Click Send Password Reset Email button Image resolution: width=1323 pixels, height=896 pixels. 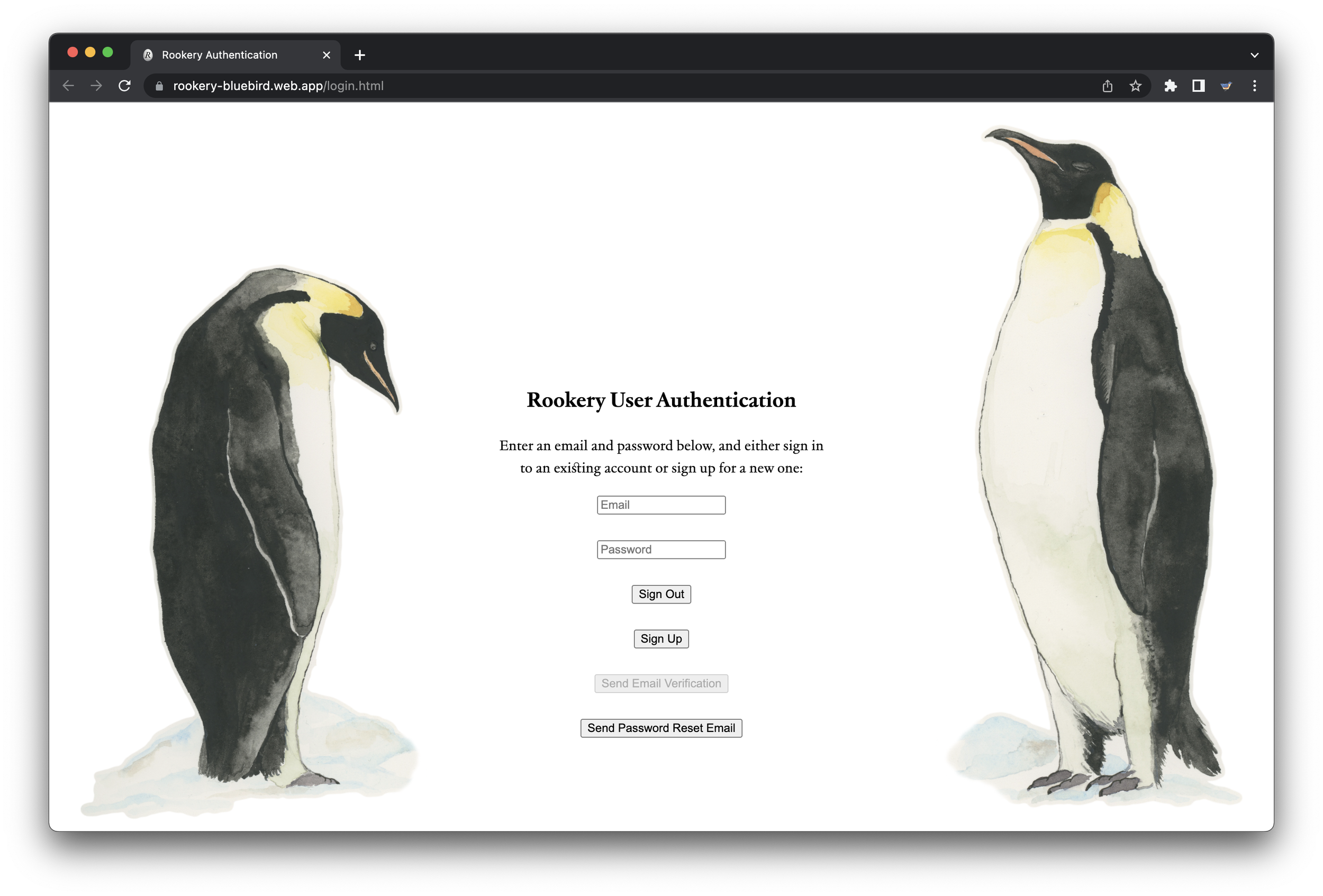click(661, 728)
